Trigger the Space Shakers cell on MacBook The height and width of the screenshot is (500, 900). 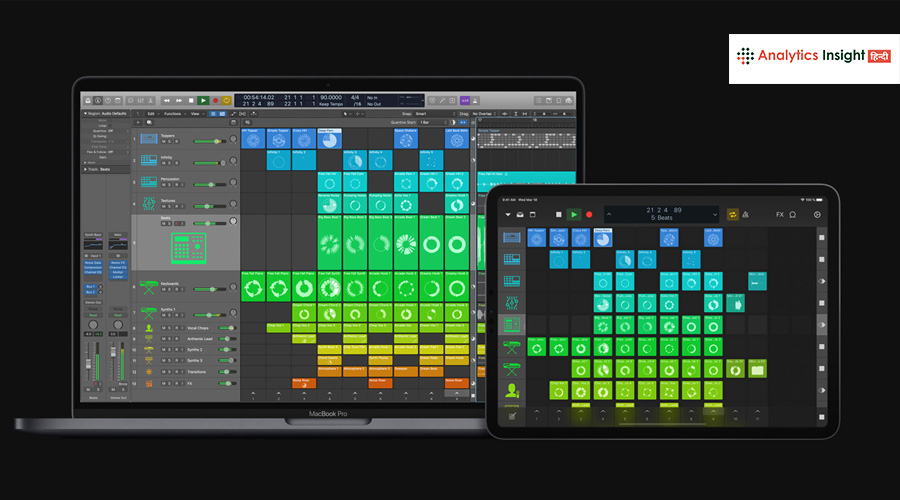[x=406, y=138]
